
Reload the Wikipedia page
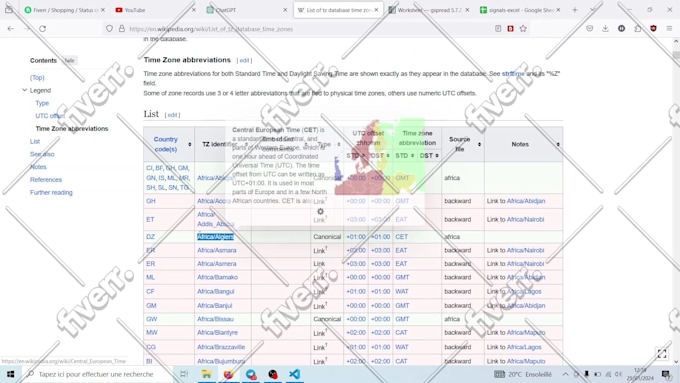point(42,29)
